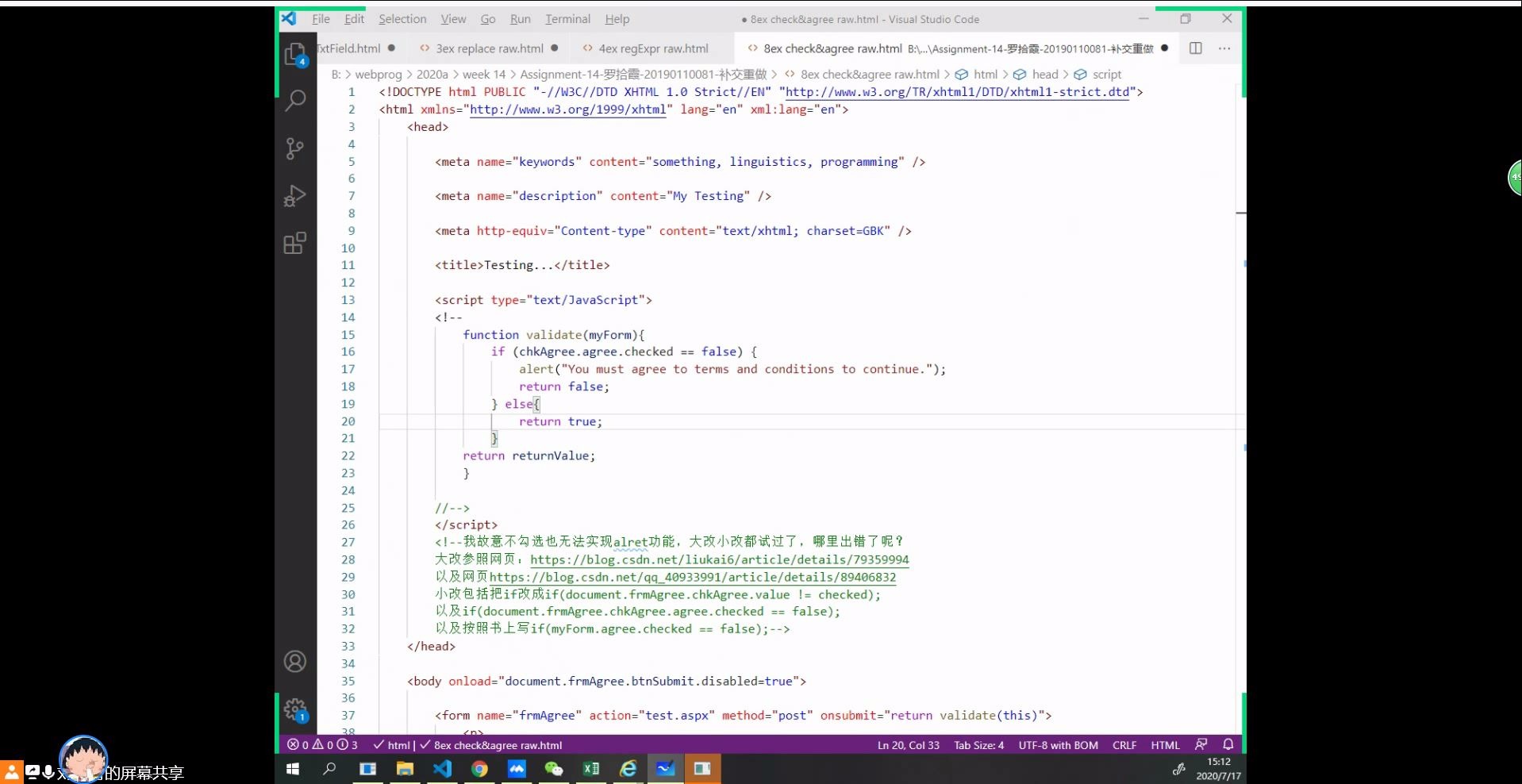Screen dimensions: 1522x784
Task: Change indentation via Tab Size: 4
Action: (978, 745)
